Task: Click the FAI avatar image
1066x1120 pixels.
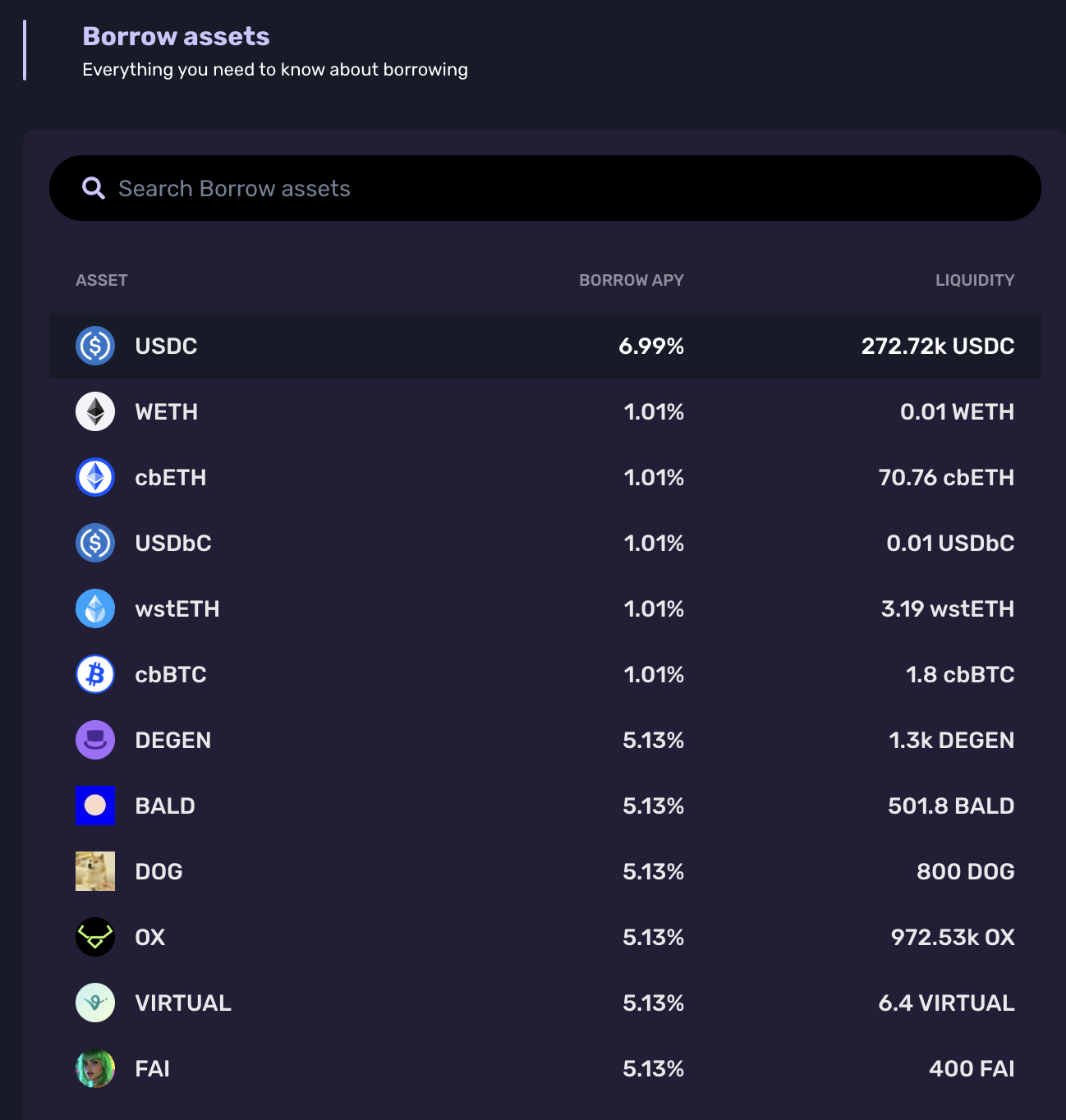Action: tap(95, 1068)
